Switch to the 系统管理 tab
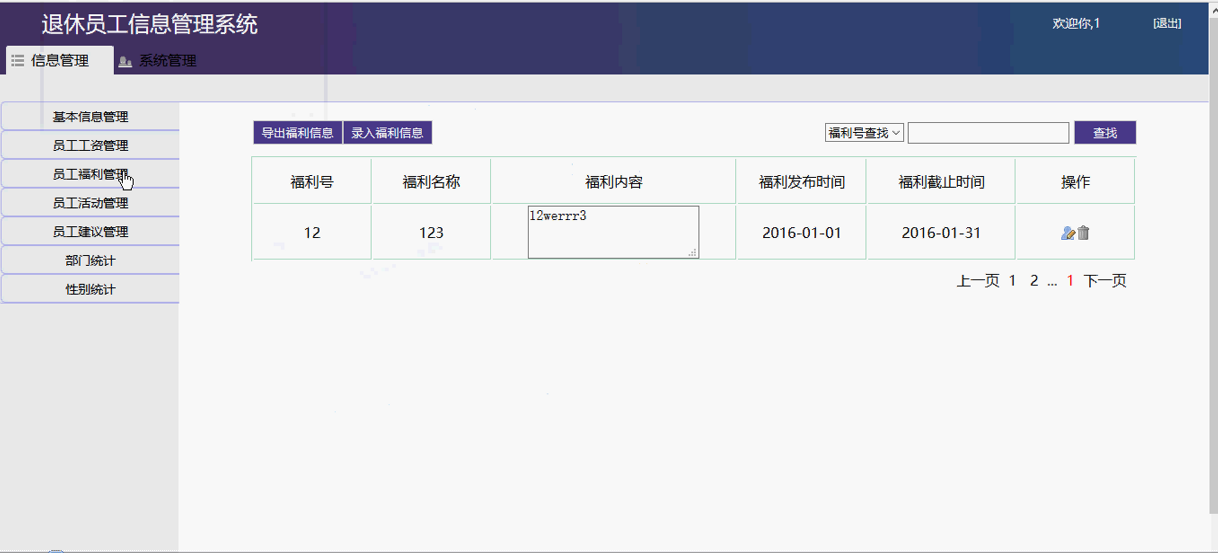The image size is (1218, 553). pos(157,61)
